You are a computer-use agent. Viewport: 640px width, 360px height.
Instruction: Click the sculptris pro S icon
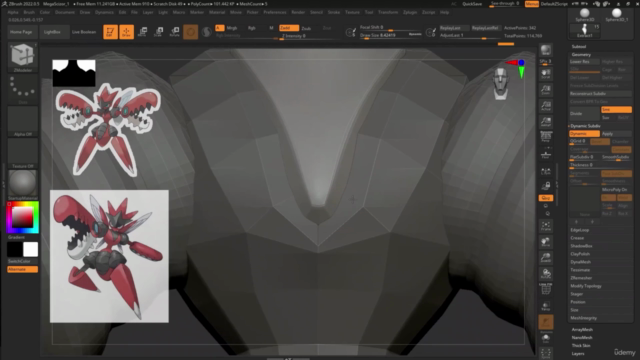point(207,32)
